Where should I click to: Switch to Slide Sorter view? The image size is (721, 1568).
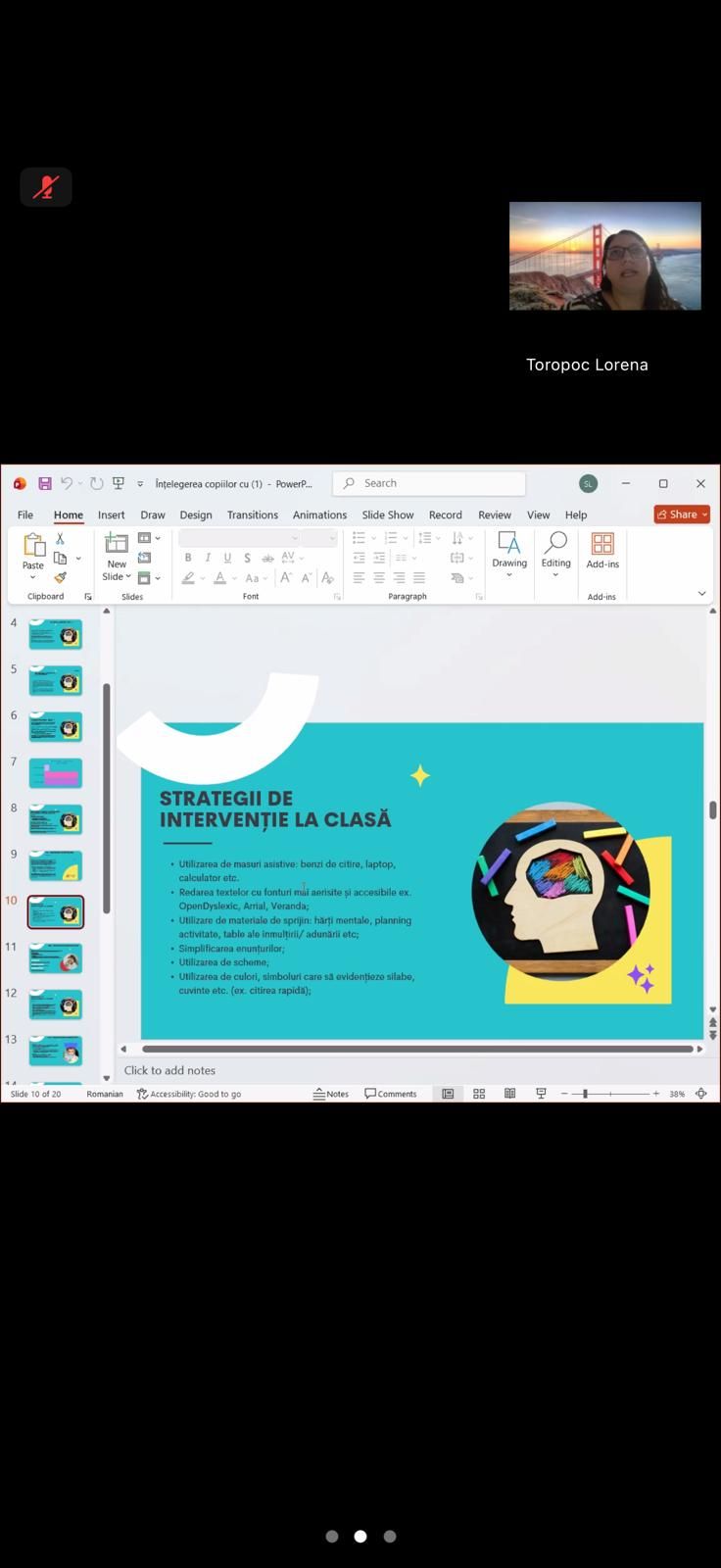click(479, 1094)
